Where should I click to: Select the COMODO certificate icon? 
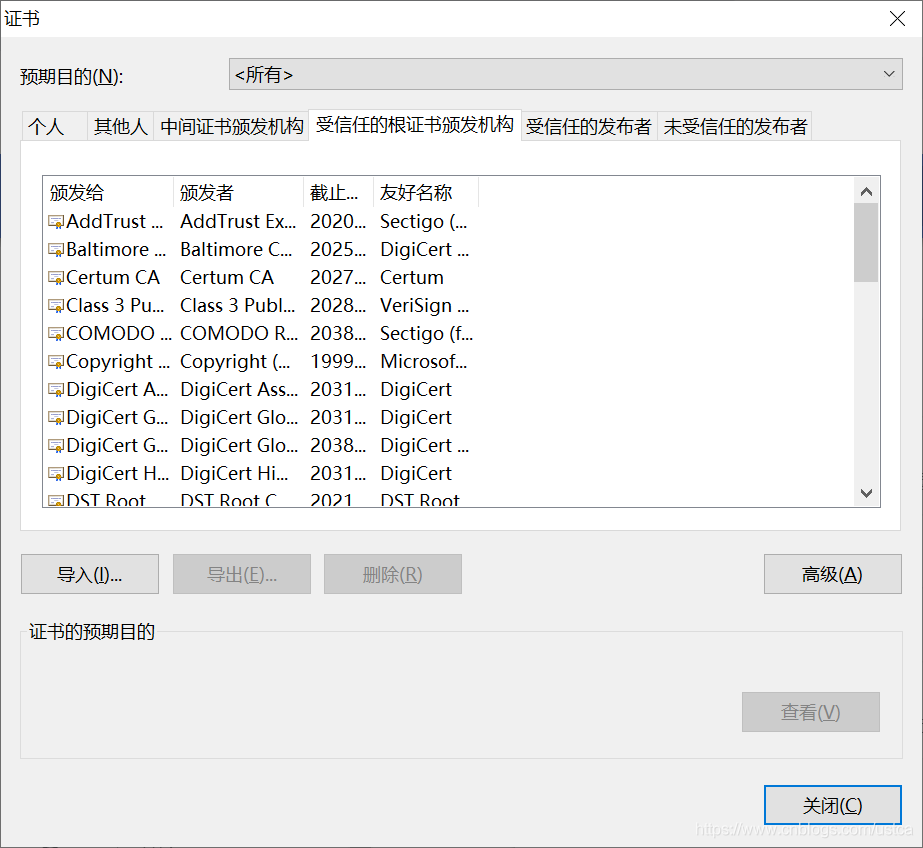tap(54, 333)
